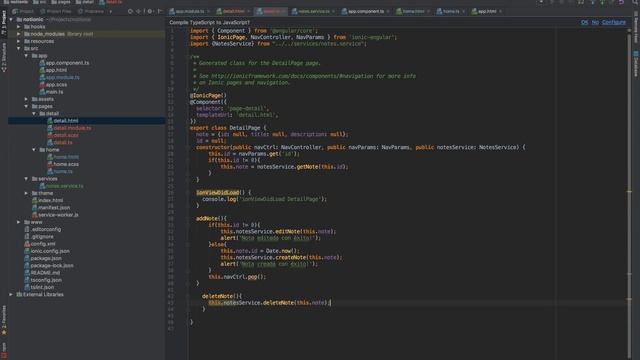Close the home.ts editor tab
640x360 pixels.
[464, 11]
